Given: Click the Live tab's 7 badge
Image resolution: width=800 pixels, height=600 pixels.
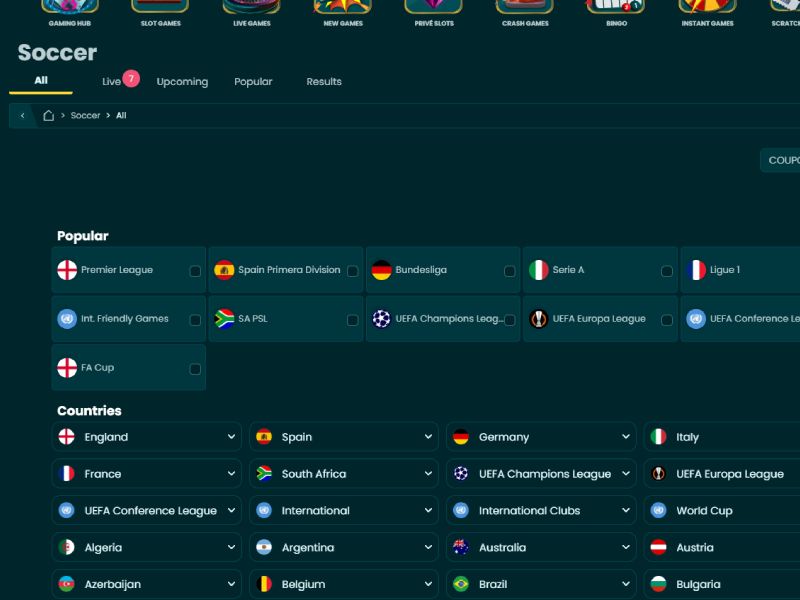Looking at the screenshot, I should (x=131, y=78).
